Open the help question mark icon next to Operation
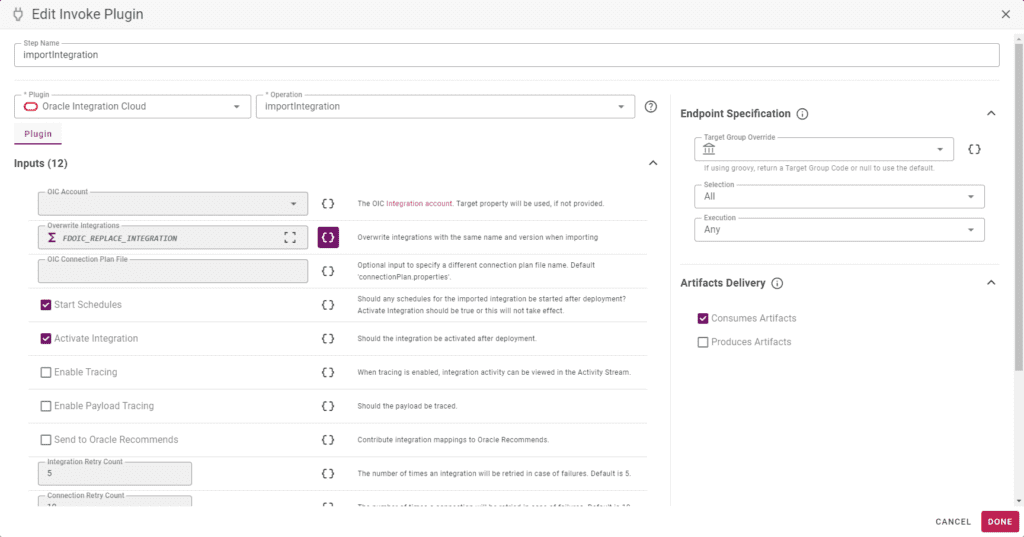 coord(650,106)
